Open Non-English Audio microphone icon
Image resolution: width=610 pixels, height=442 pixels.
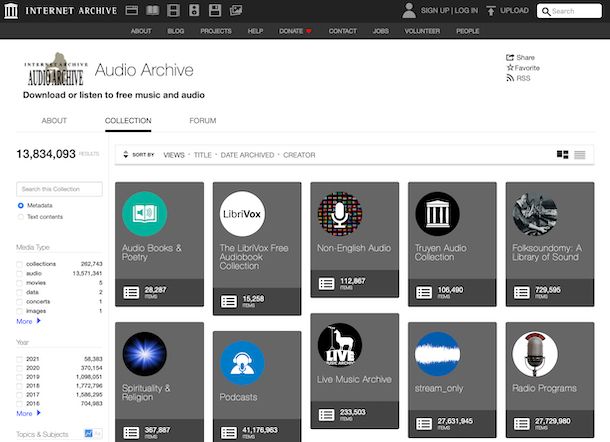point(340,214)
